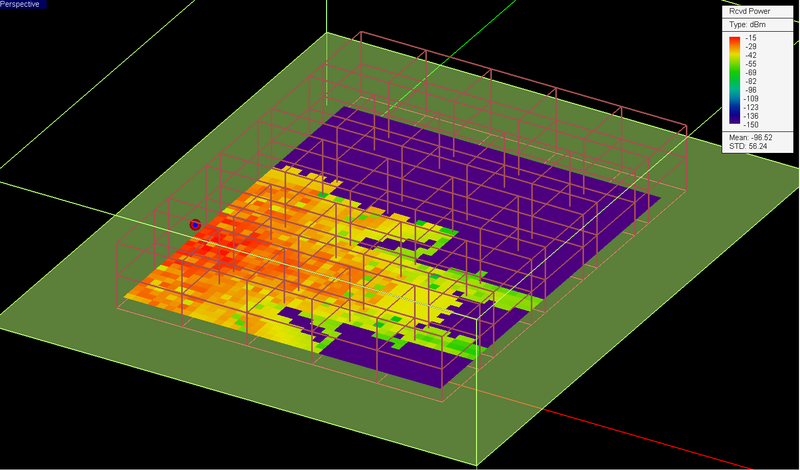800x470 pixels.
Task: Click the -42 legend value
Action: [751, 55]
